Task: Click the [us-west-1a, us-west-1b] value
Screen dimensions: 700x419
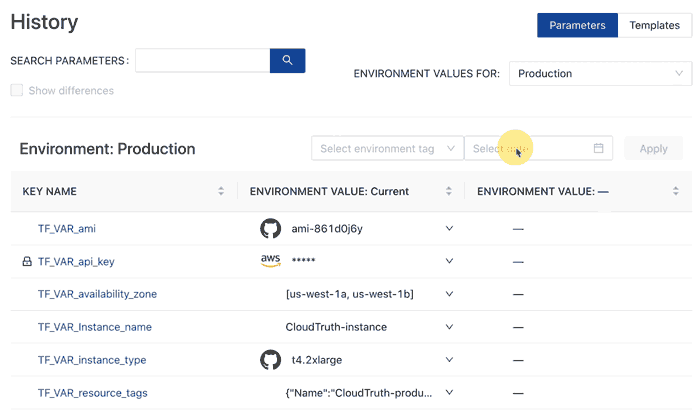Action: pos(350,294)
